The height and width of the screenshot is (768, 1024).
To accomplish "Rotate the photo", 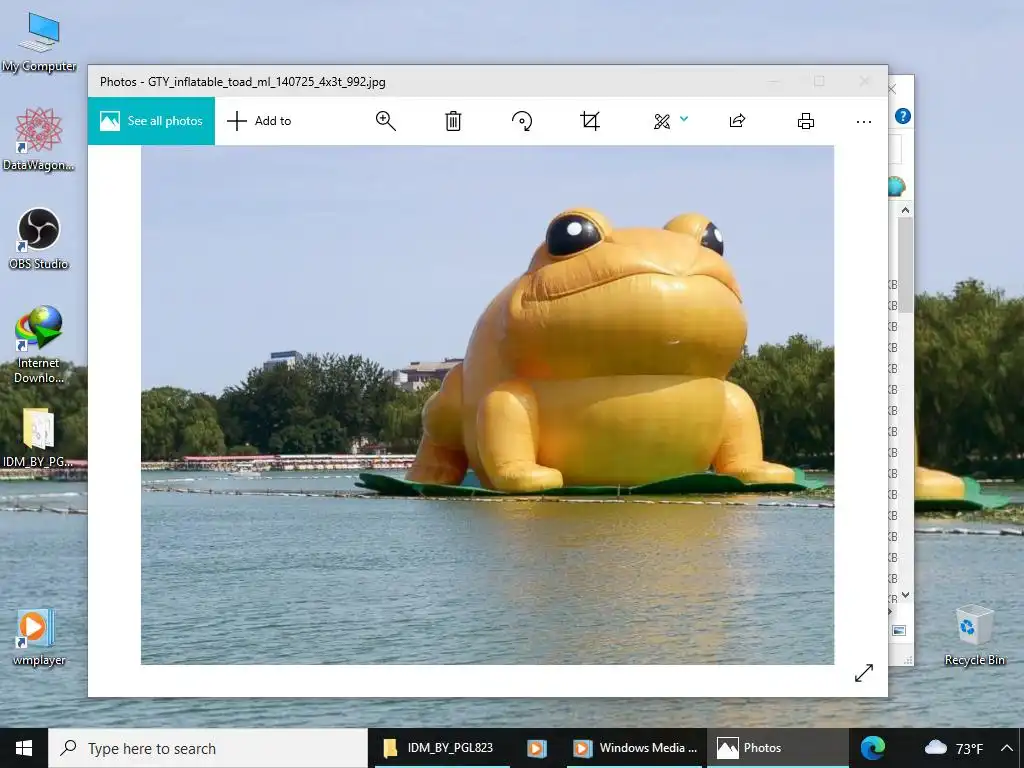I will pos(522,121).
